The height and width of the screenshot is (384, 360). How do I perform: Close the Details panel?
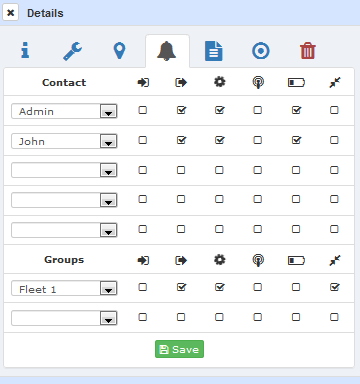[10, 13]
